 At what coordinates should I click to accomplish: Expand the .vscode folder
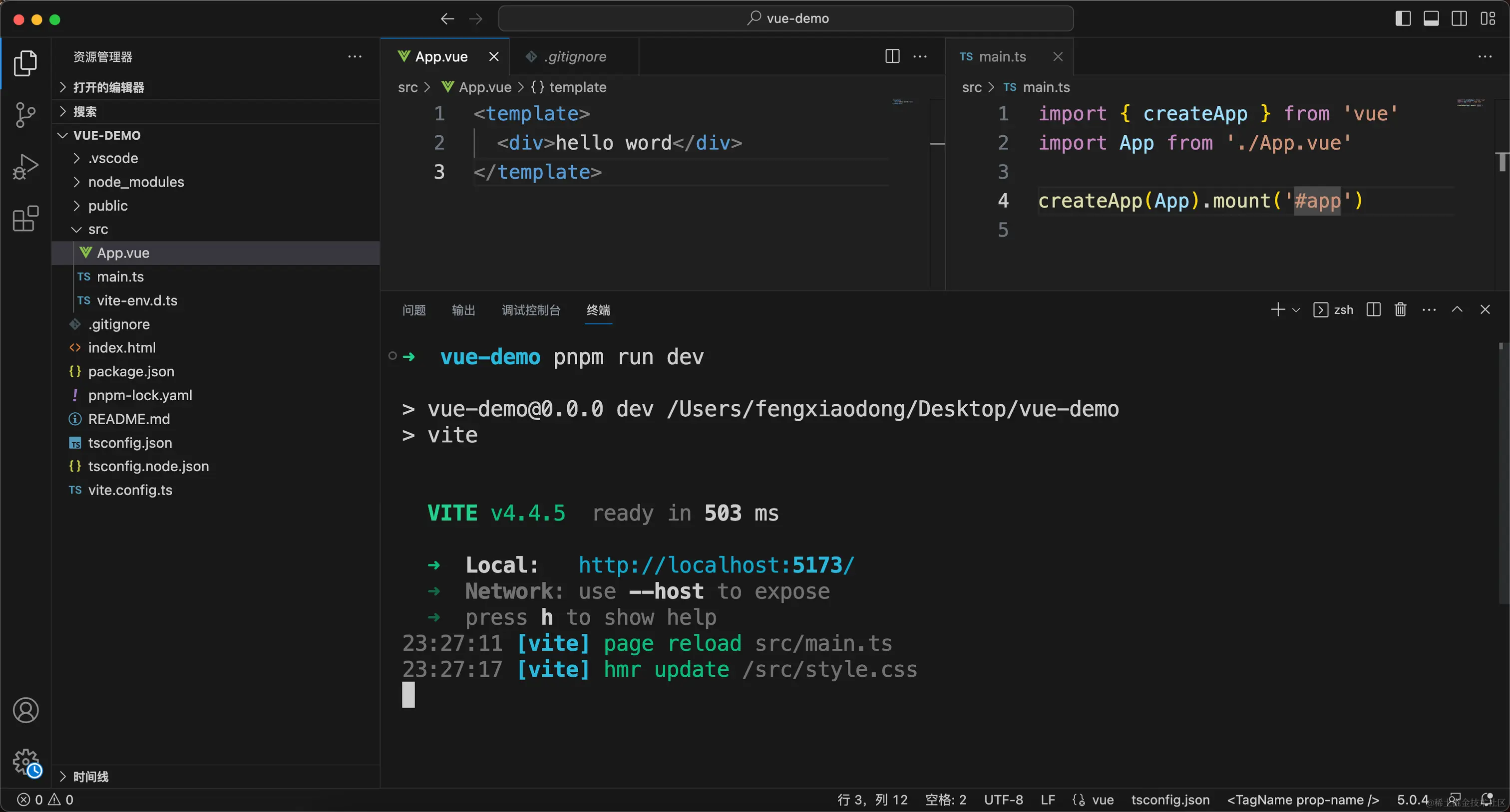(216, 158)
